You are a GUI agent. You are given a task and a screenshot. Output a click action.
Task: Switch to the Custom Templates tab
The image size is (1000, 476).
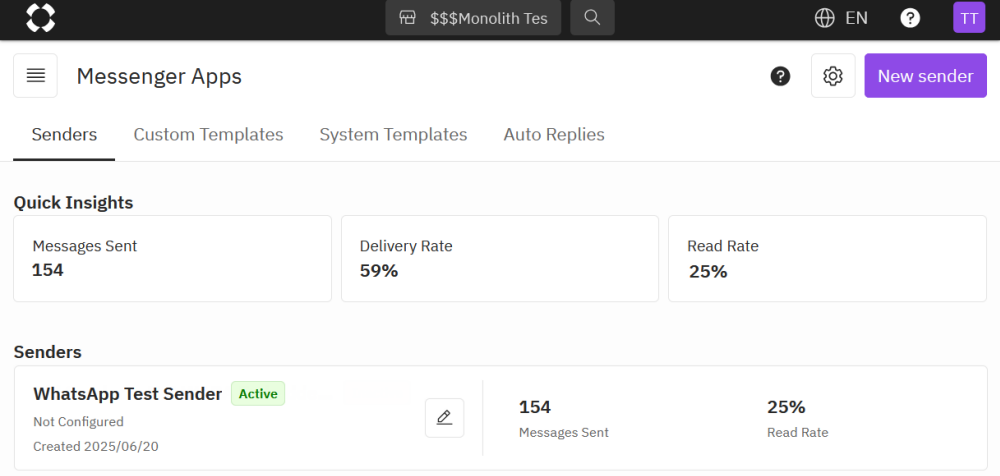(x=209, y=135)
